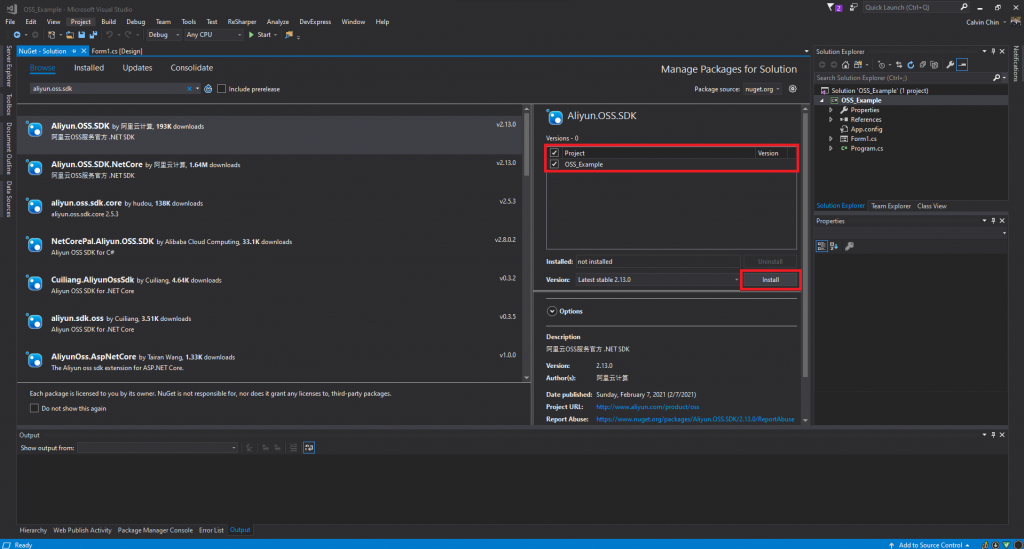Screen dimensions: 1024x549
Task: Click the Calvin Chin account name
Action: 982,22
